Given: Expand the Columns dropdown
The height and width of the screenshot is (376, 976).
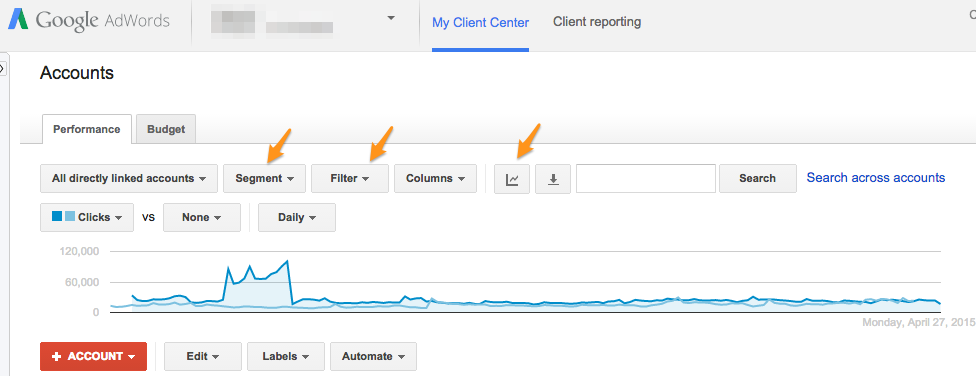Looking at the screenshot, I should point(436,179).
